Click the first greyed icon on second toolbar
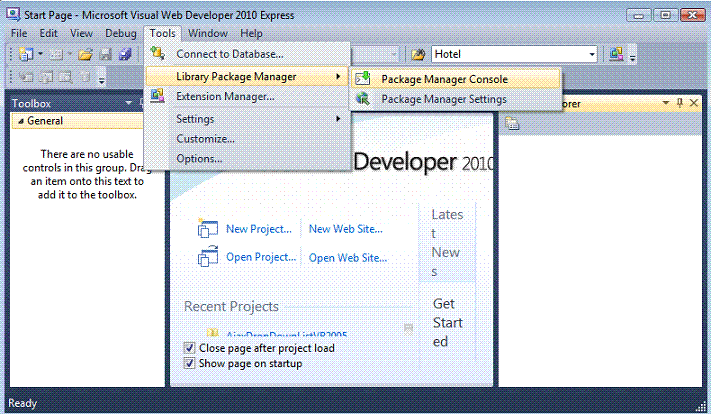711x414 pixels. [26, 77]
